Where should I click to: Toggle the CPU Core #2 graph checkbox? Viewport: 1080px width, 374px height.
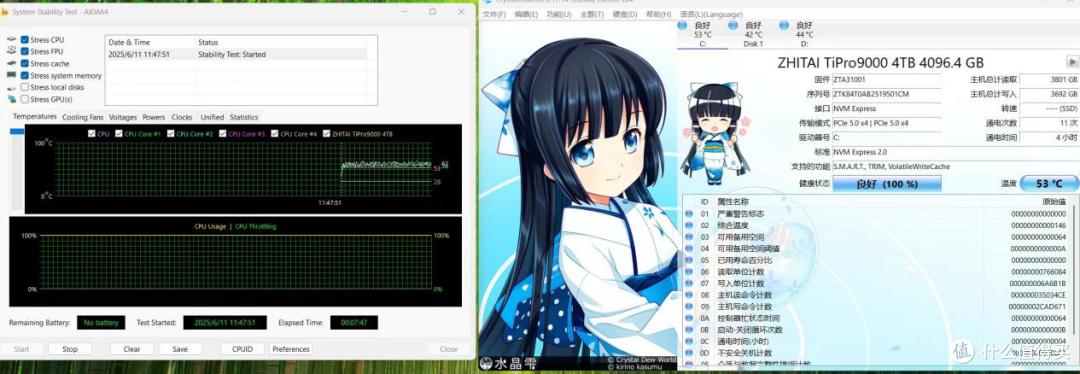(171, 134)
